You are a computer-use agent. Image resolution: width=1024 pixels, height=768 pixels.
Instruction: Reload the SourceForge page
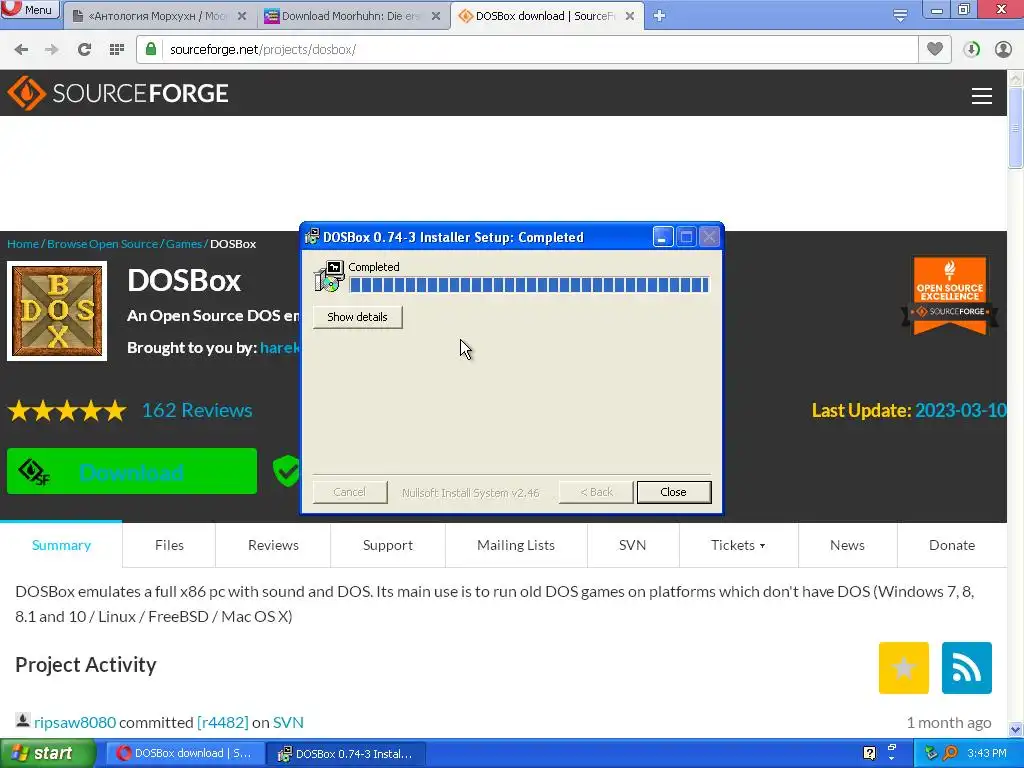pyautogui.click(x=84, y=50)
